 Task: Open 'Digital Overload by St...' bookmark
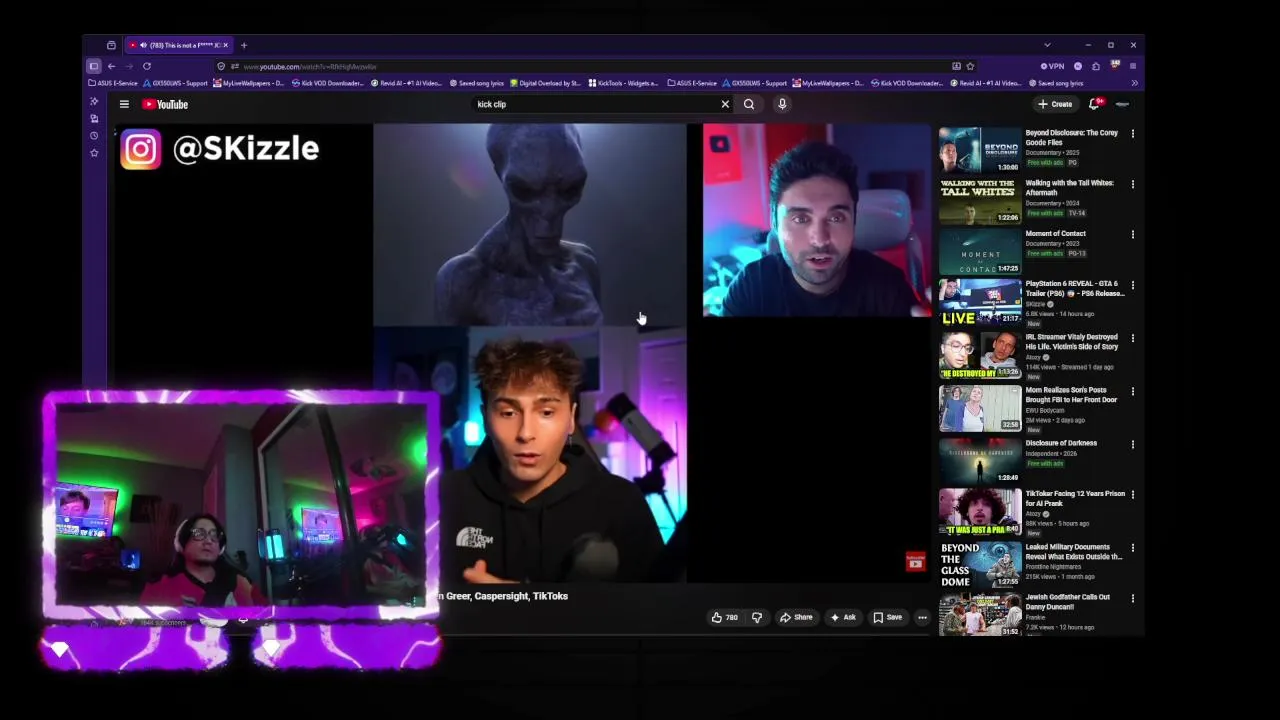point(546,83)
